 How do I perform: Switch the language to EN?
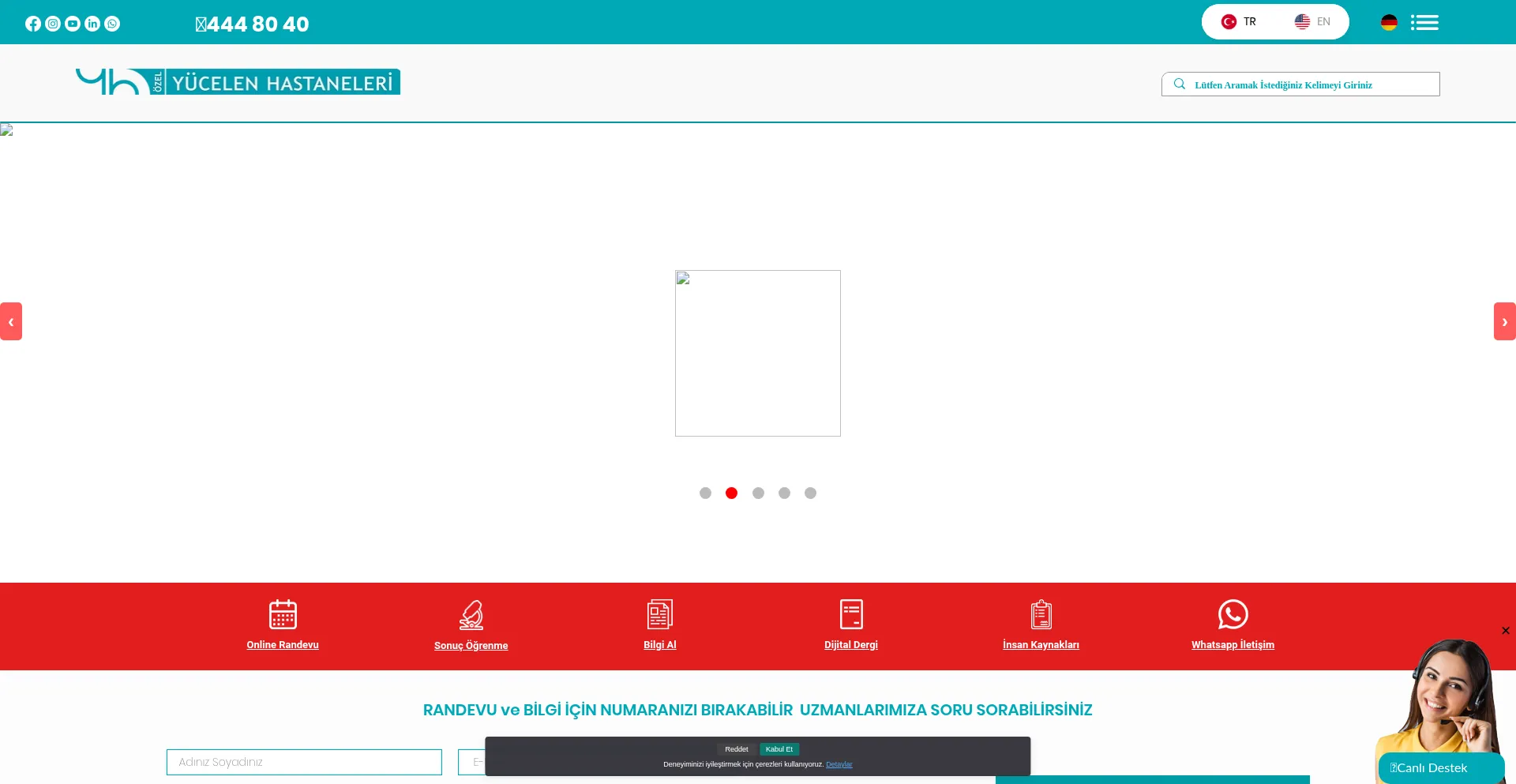[x=1312, y=22]
